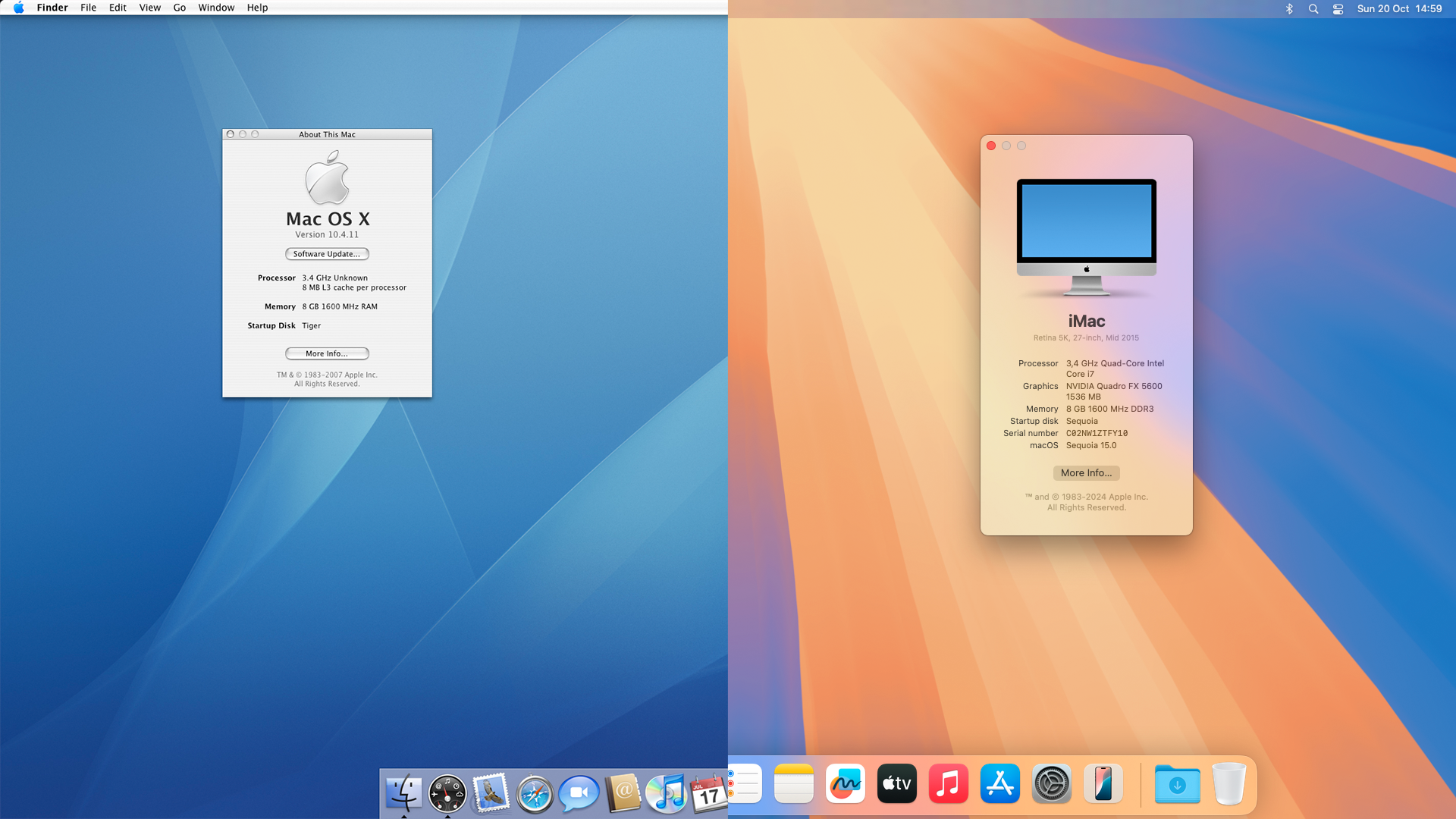Click the Version 10.4.11 text
This screenshot has width=1456, height=819.
pos(327,235)
